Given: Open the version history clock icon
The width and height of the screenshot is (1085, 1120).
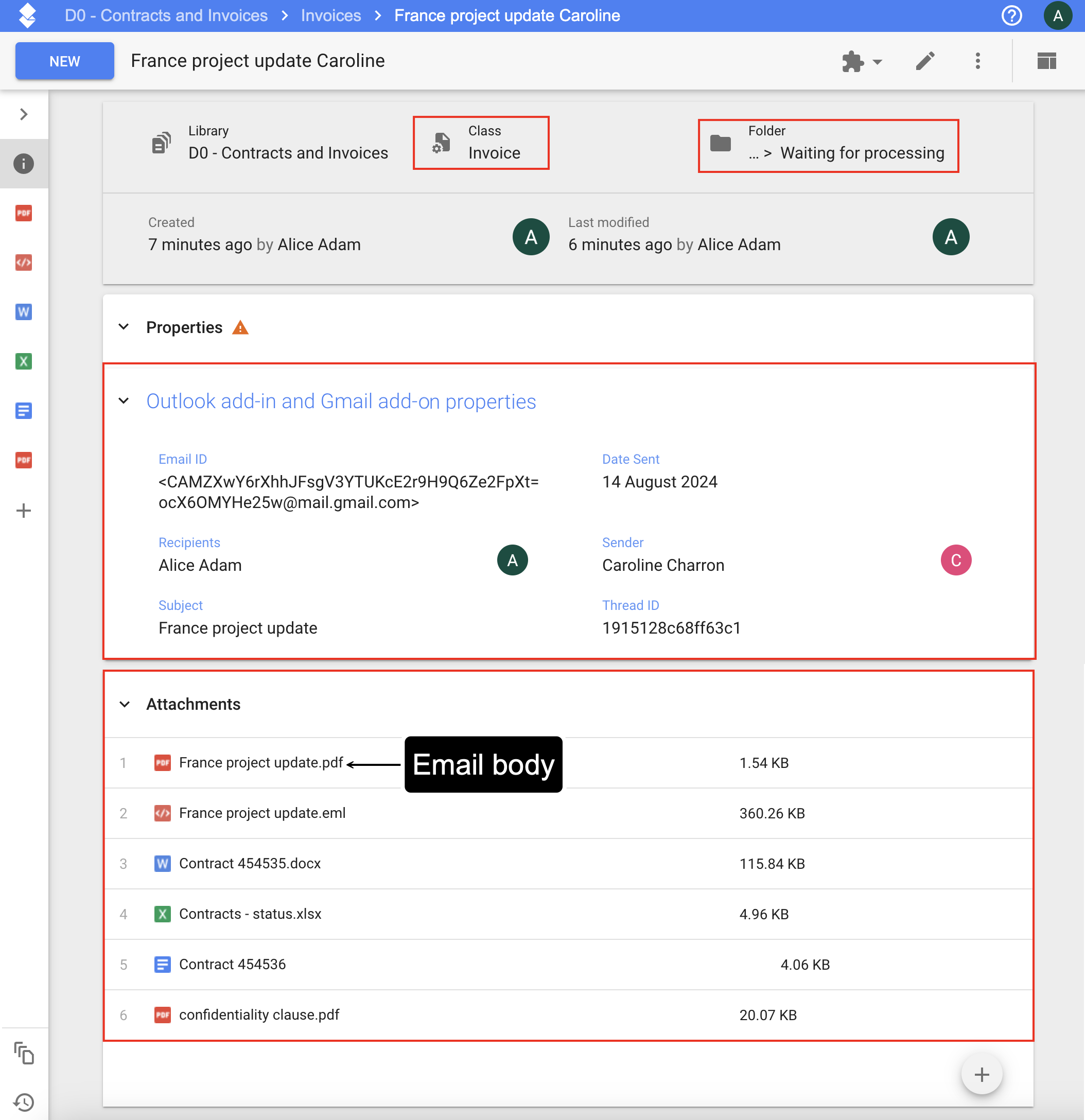Looking at the screenshot, I should (x=24, y=1102).
